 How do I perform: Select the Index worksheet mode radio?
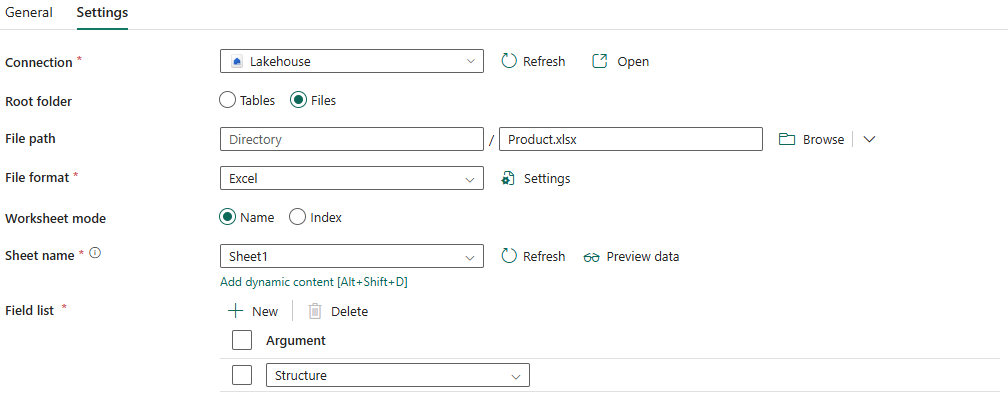click(297, 217)
